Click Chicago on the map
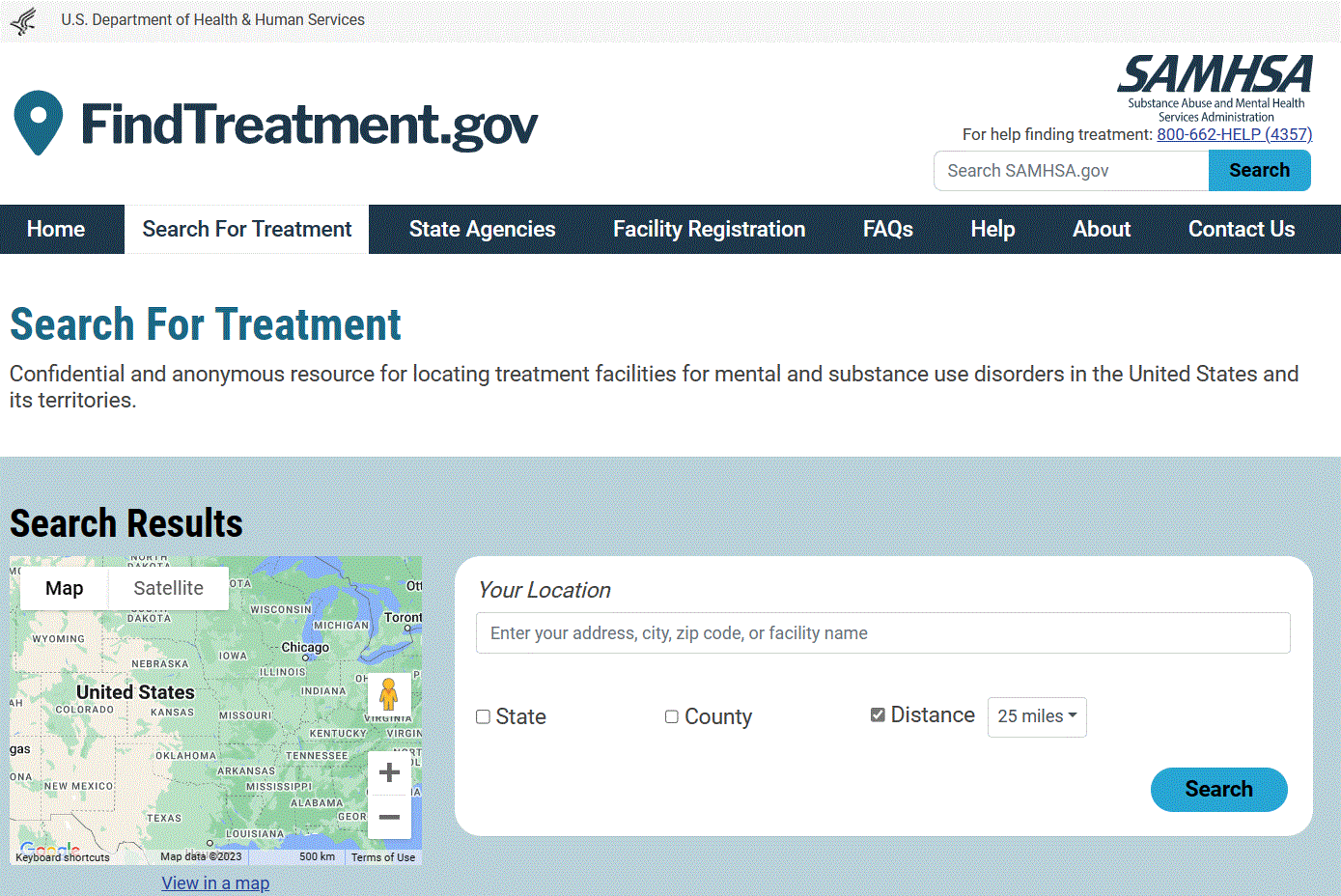The image size is (1341, 896). point(305,648)
